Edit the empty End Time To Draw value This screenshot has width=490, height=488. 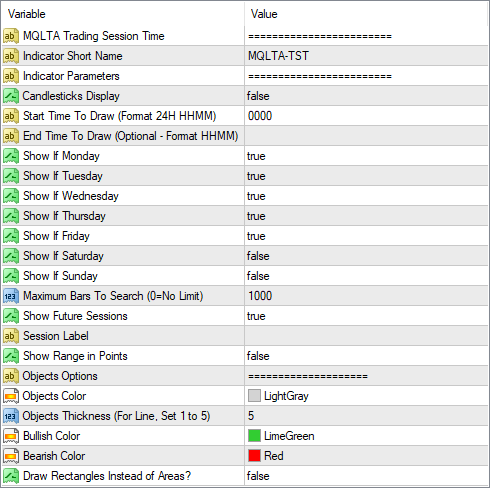(366, 136)
